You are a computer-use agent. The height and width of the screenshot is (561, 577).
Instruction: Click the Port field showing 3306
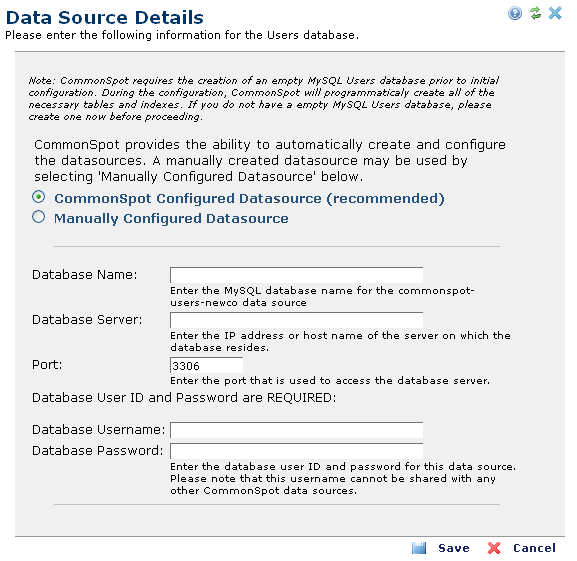coord(206,365)
